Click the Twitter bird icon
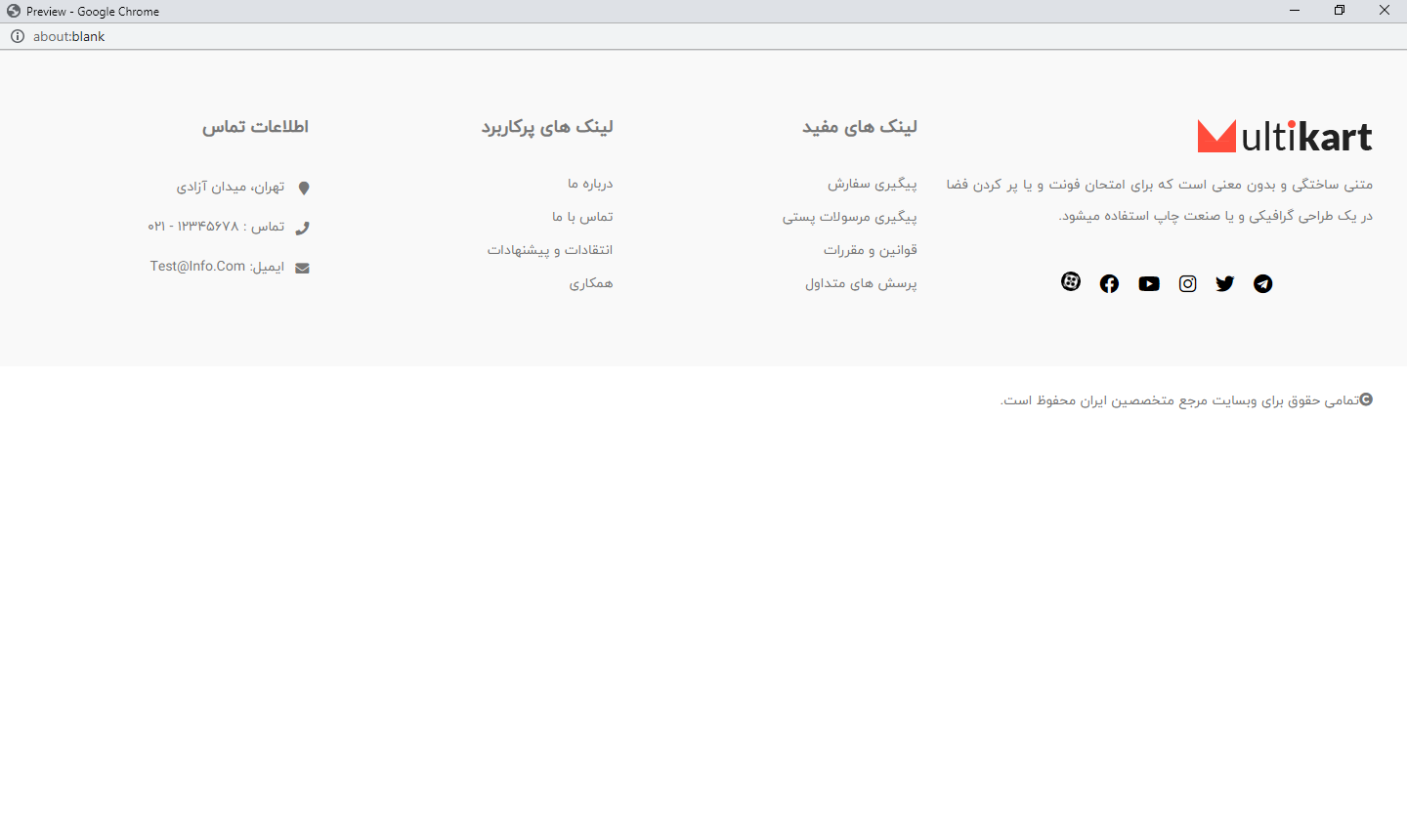The height and width of the screenshot is (840, 1407). pos(1224,284)
